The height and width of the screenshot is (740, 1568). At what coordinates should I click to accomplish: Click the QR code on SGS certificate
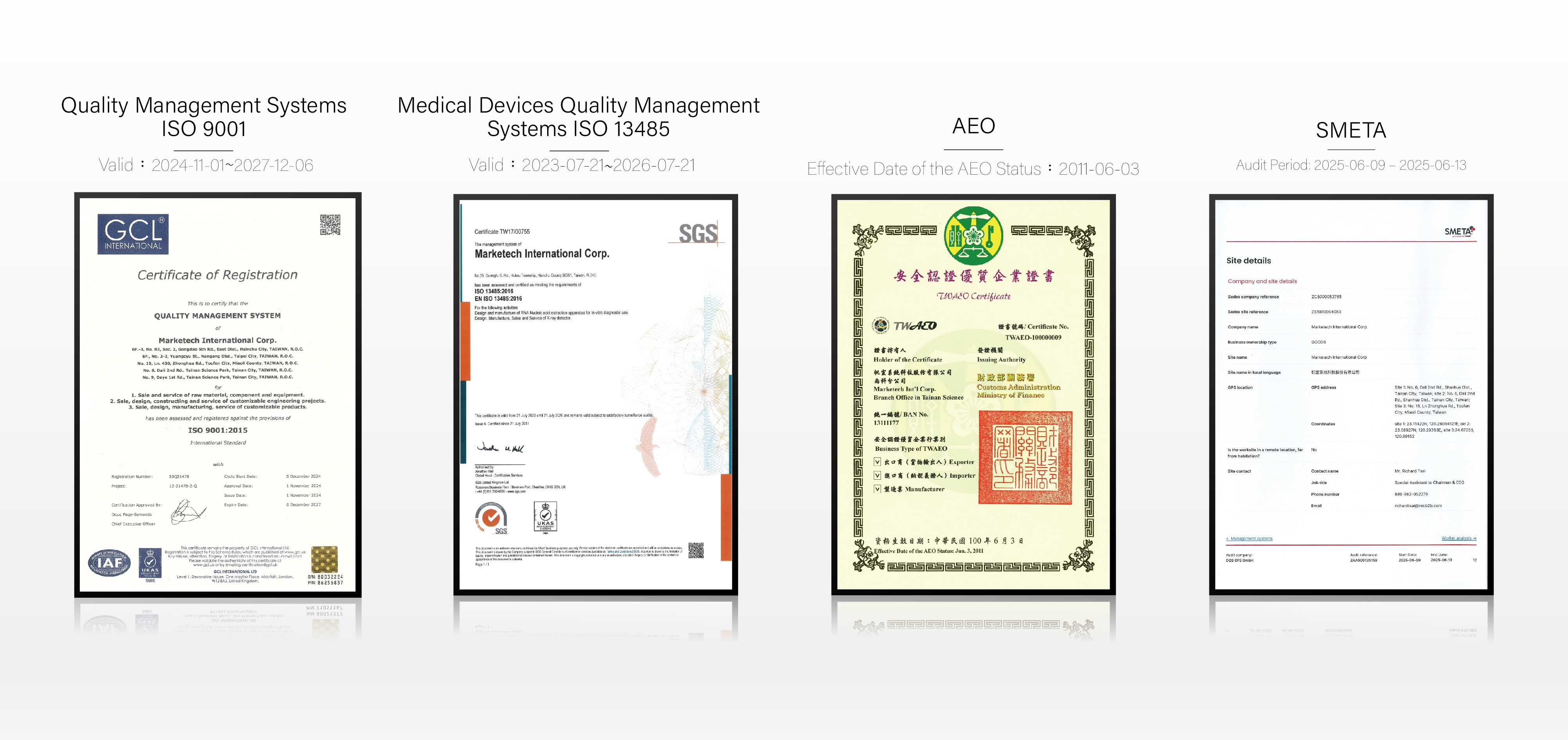coord(696,550)
